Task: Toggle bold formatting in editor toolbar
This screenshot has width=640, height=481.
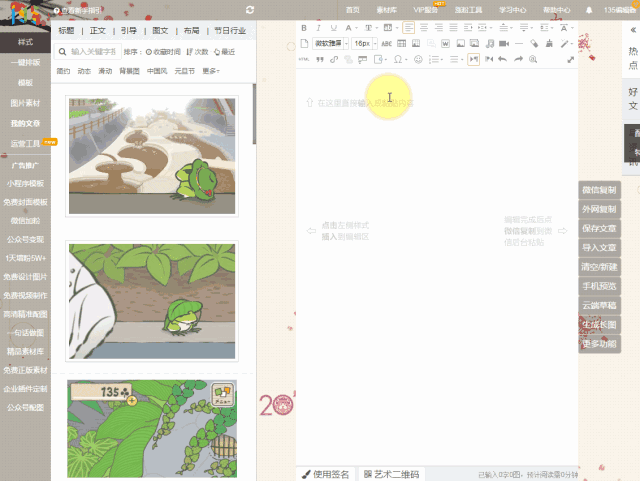Action: [x=306, y=27]
